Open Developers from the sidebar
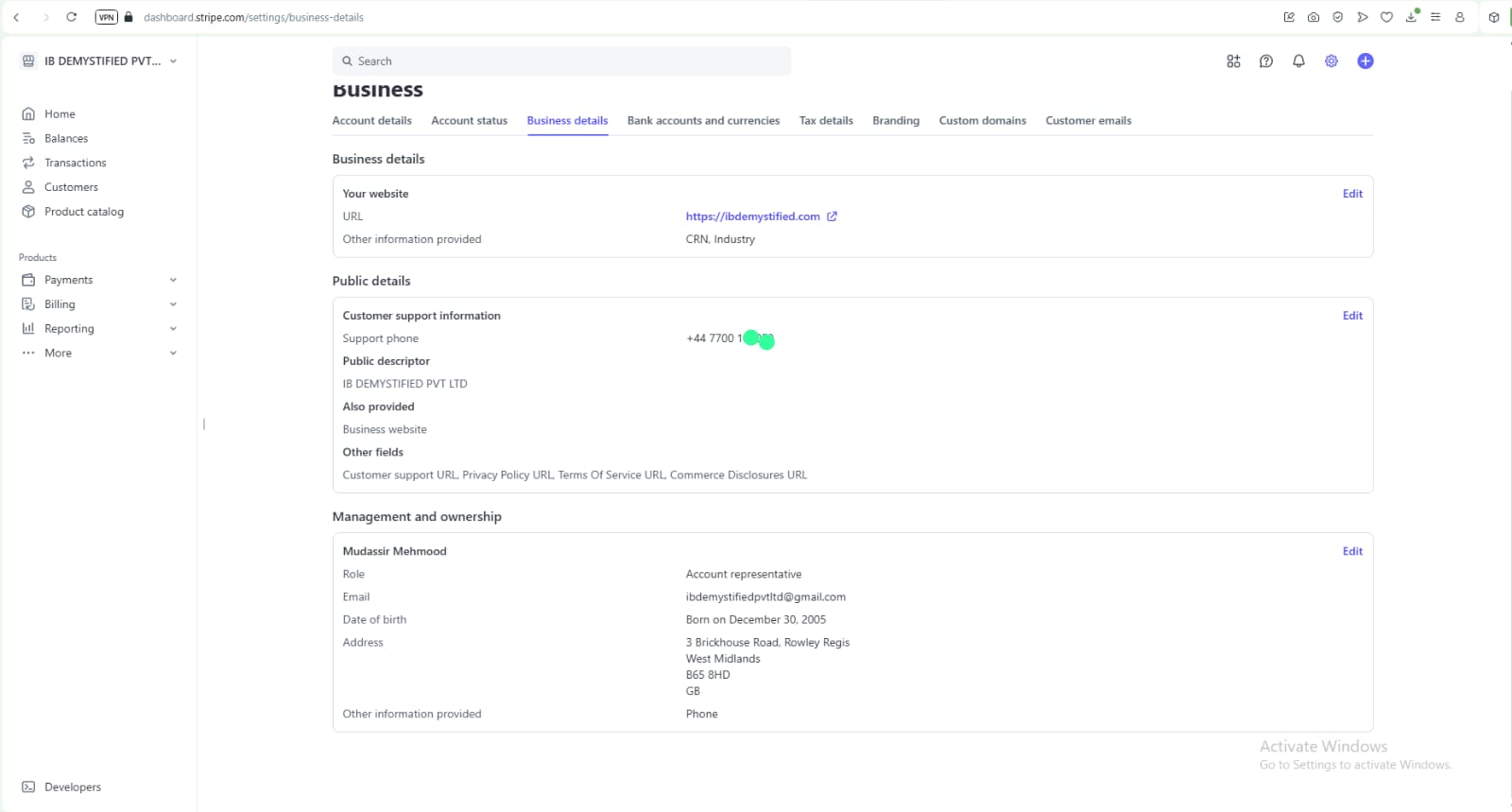The width and height of the screenshot is (1512, 812). coord(72,786)
